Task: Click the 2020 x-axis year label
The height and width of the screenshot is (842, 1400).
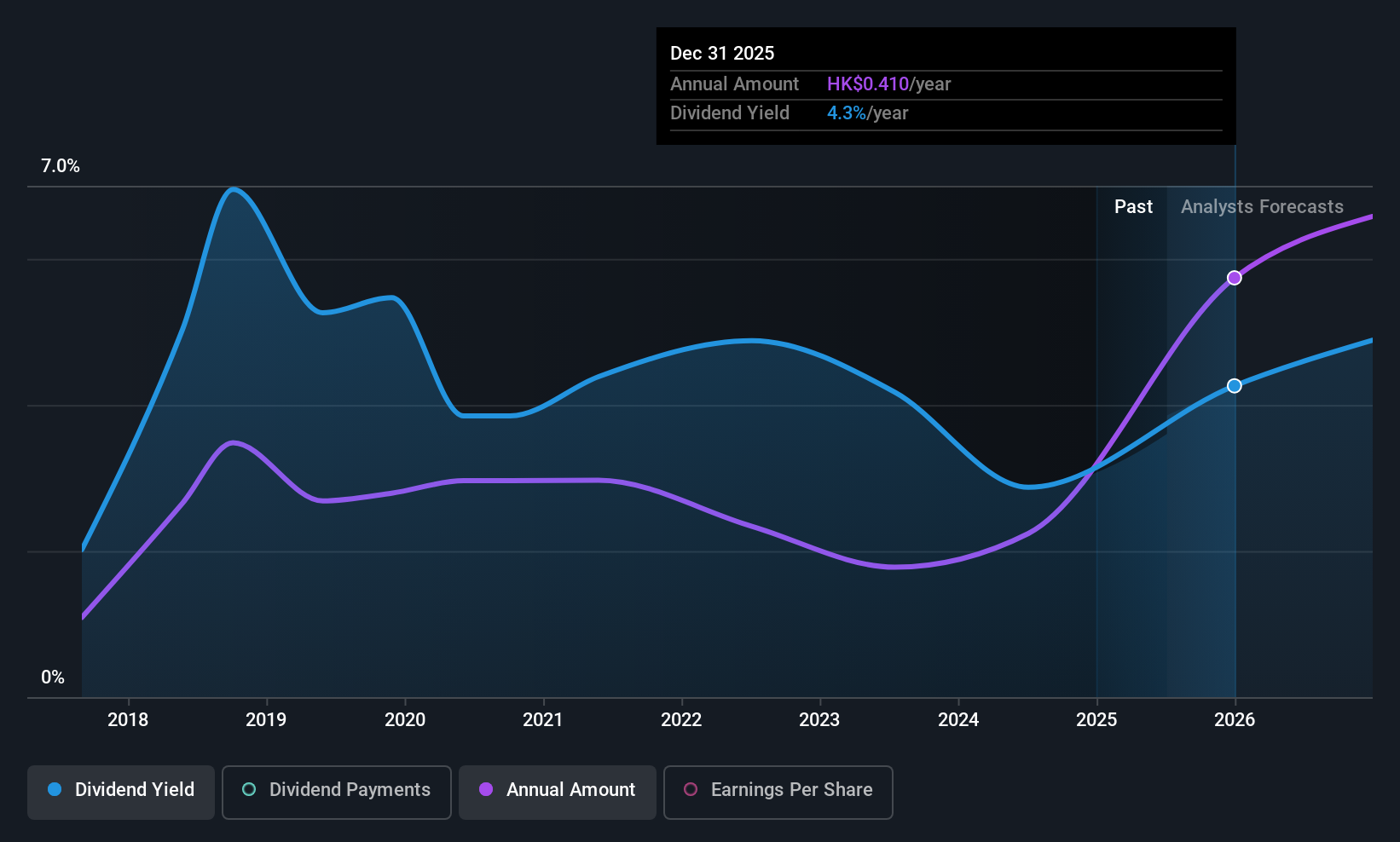Action: pyautogui.click(x=405, y=720)
